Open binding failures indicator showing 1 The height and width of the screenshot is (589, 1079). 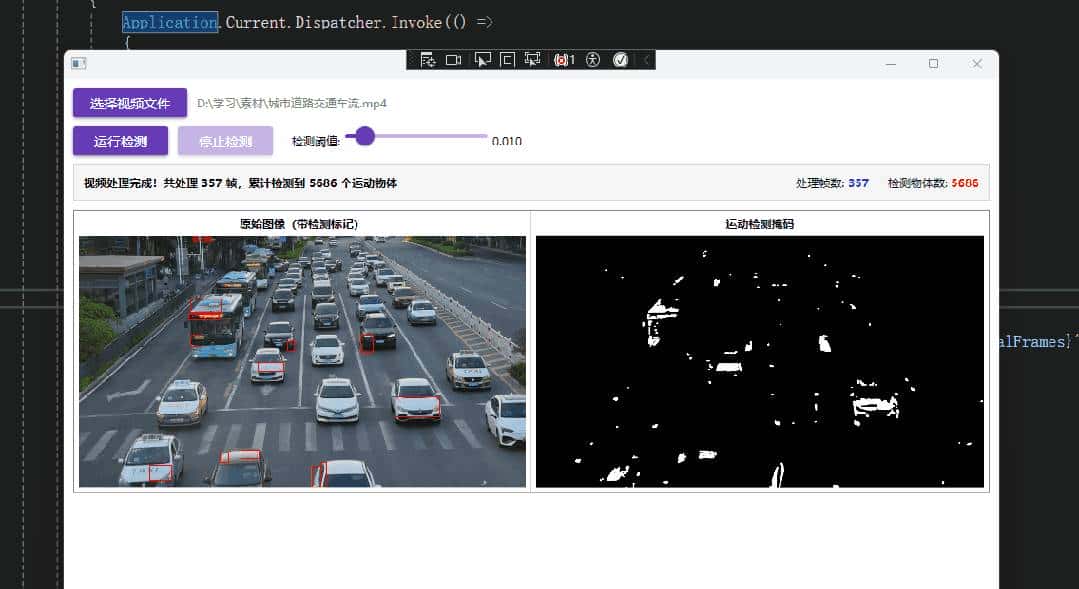(x=564, y=60)
